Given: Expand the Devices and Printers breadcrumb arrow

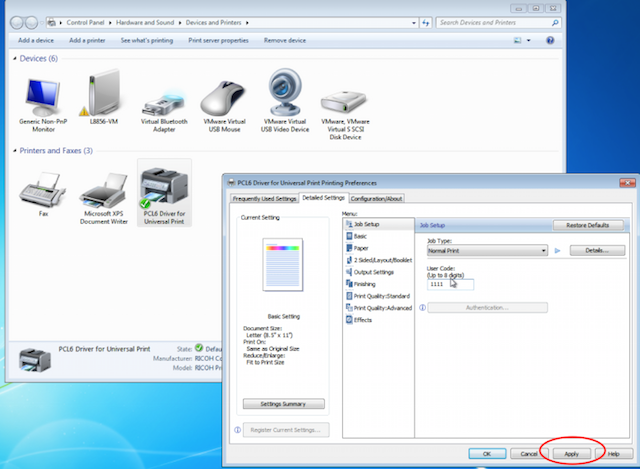Looking at the screenshot, I should pos(247,23).
